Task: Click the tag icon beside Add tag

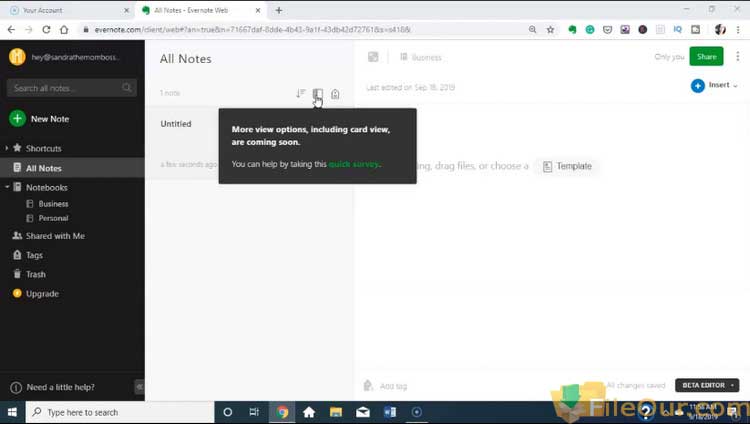Action: (367, 385)
